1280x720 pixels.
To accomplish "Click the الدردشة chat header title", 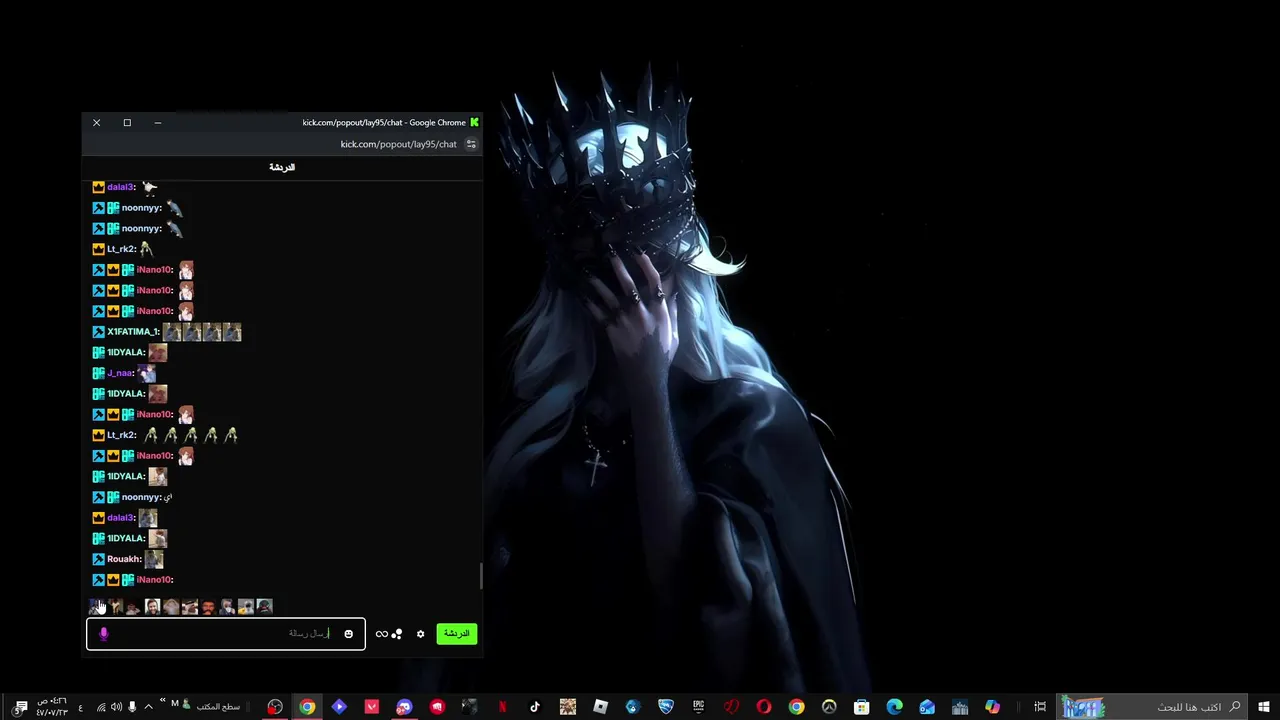I will pos(282,167).
